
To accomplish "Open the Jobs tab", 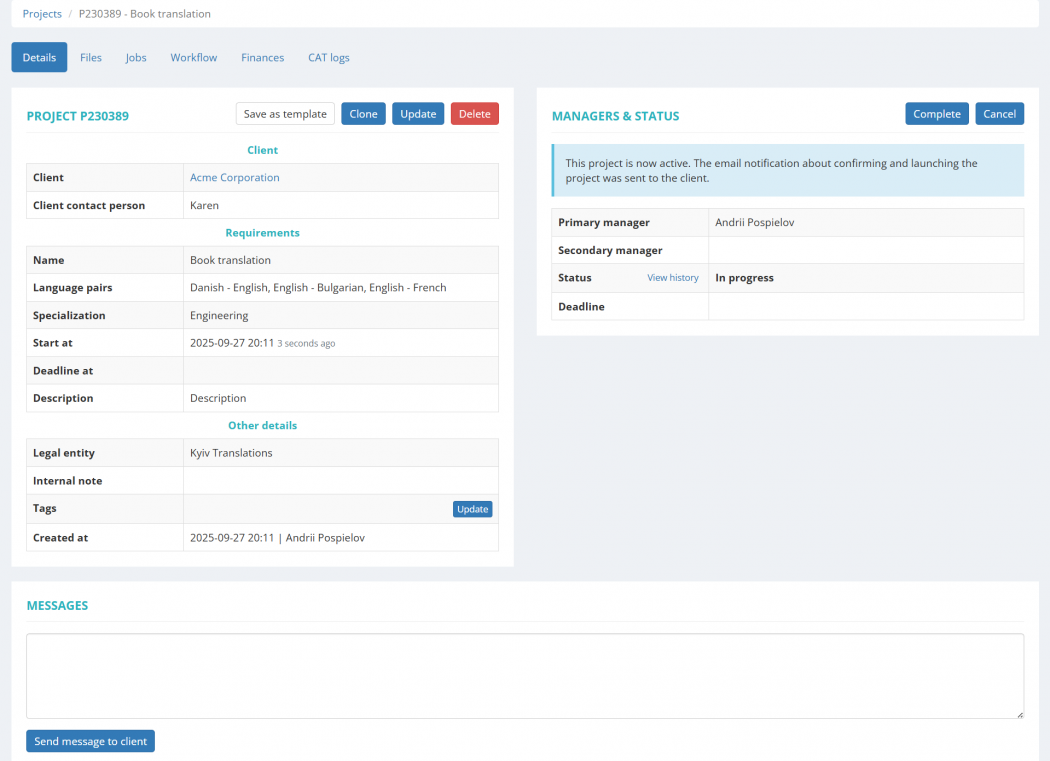I will click(x=135, y=57).
